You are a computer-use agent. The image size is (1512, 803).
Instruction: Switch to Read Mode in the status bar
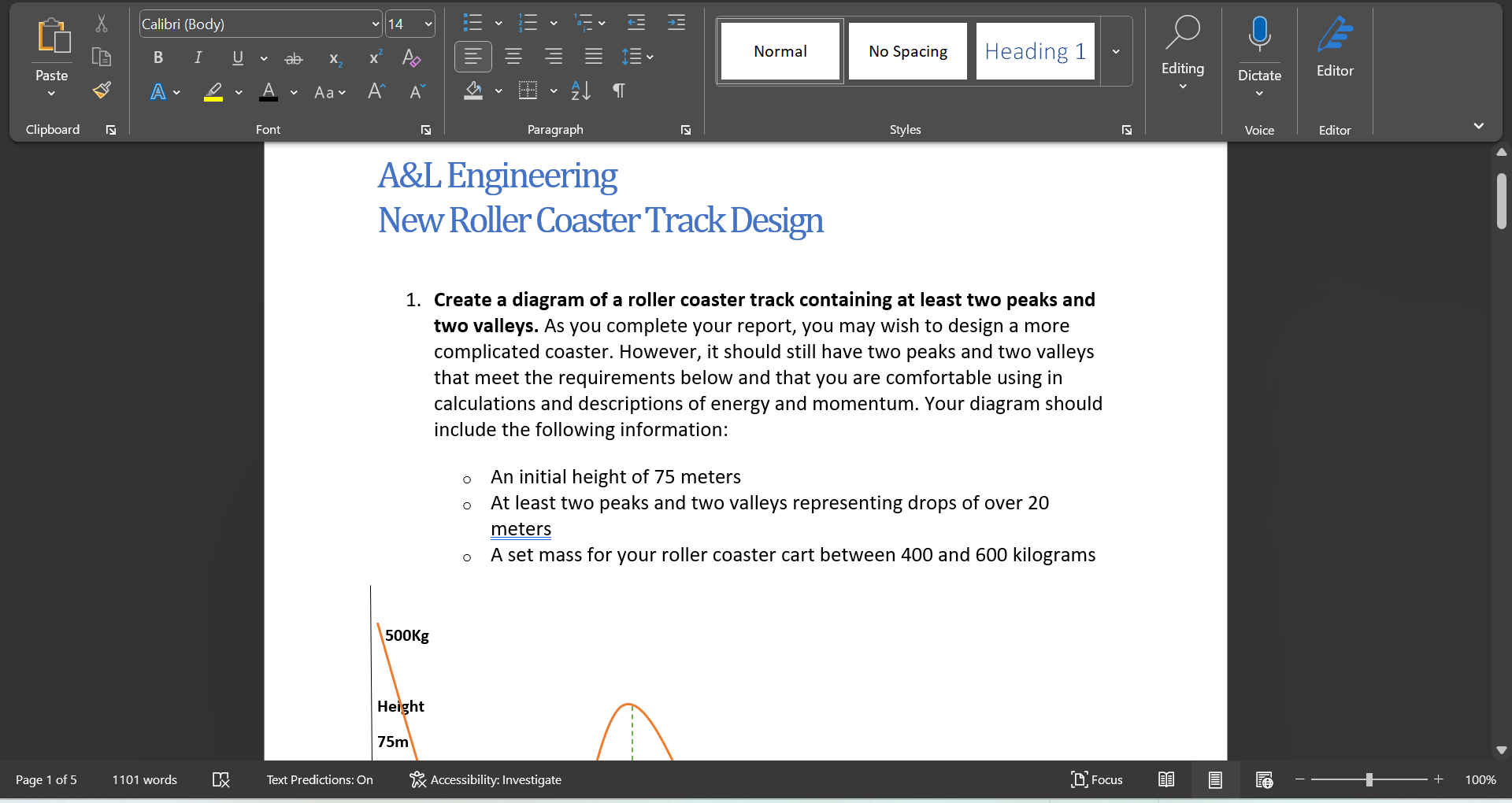coord(1166,779)
